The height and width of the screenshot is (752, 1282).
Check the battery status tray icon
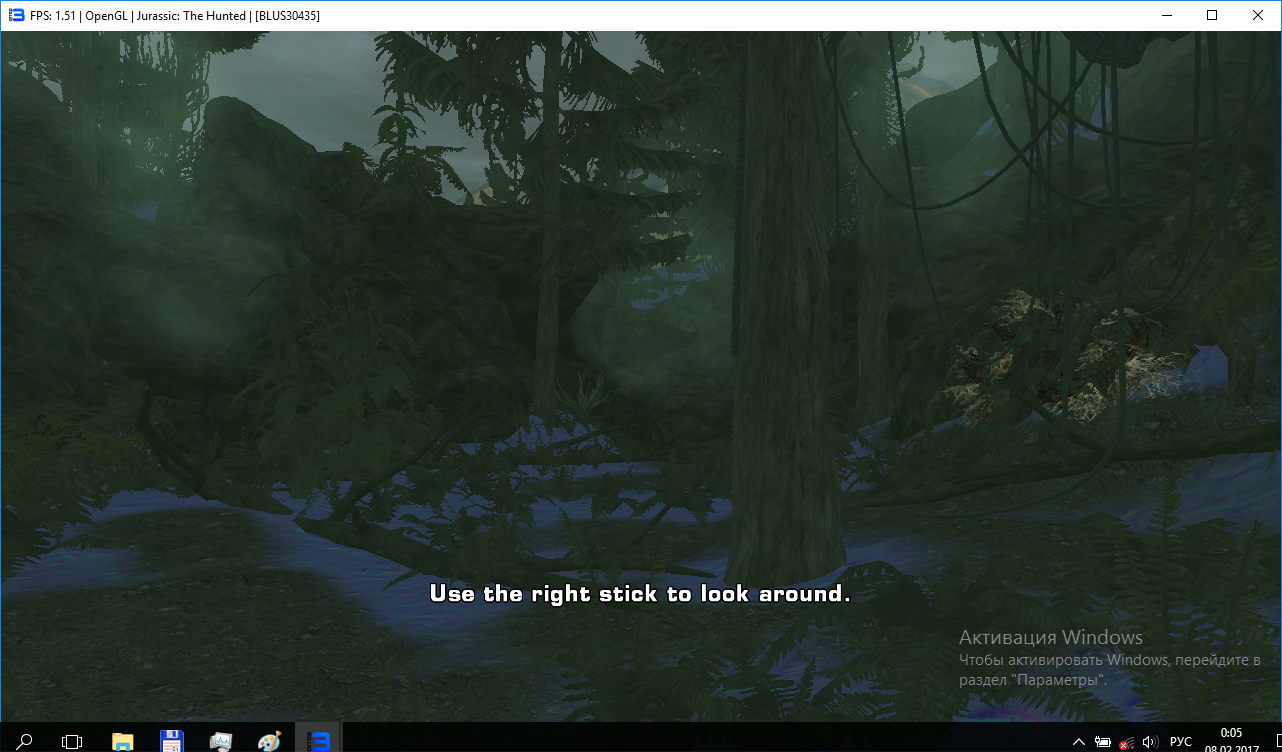click(1103, 742)
